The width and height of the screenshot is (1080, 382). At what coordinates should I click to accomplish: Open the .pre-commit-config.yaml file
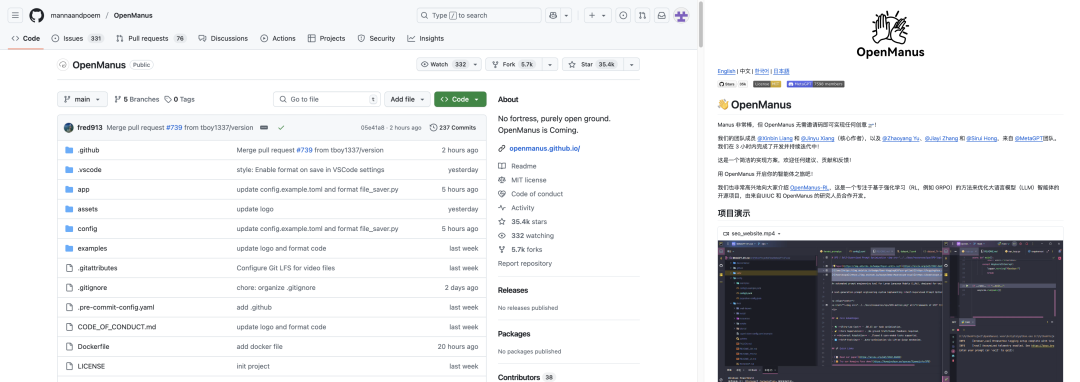[116, 308]
